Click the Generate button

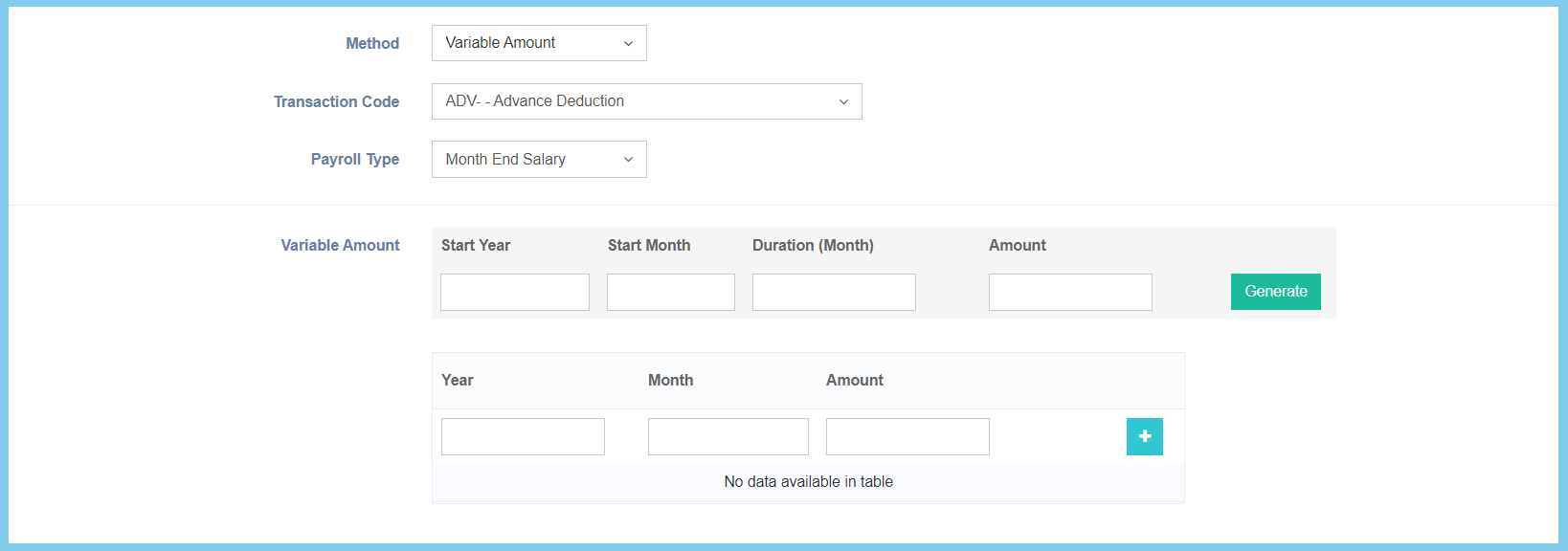coord(1275,292)
